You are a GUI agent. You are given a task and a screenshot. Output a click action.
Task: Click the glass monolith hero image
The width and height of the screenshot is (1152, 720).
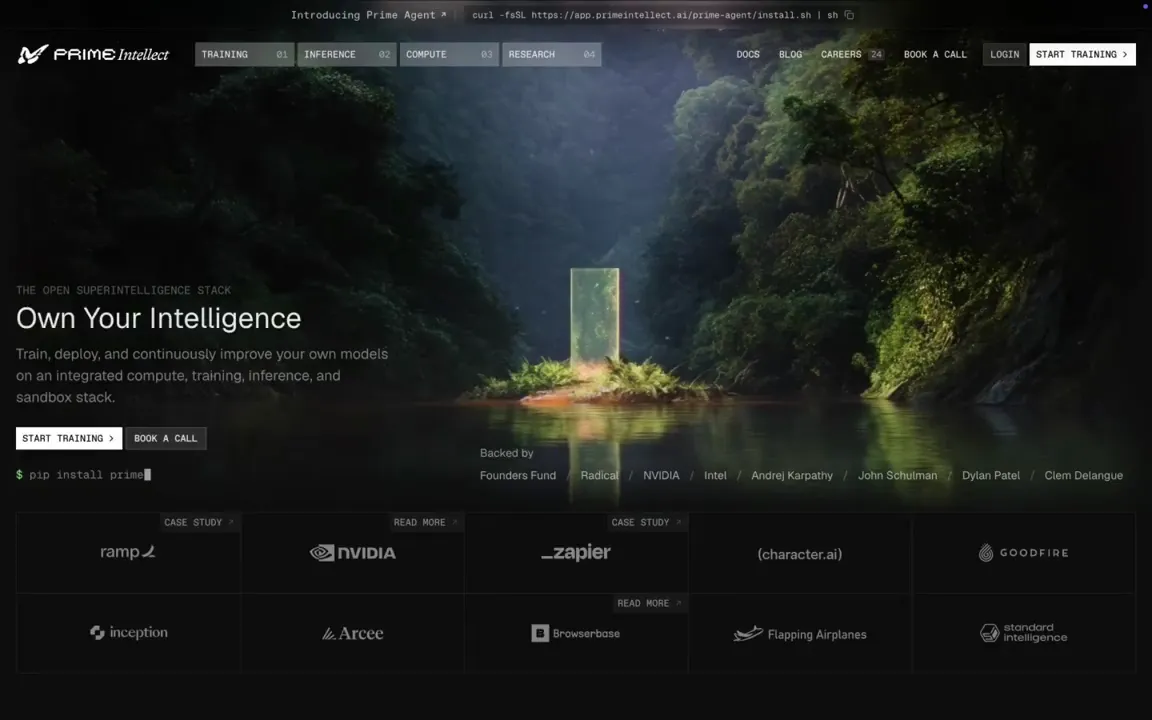coord(594,318)
